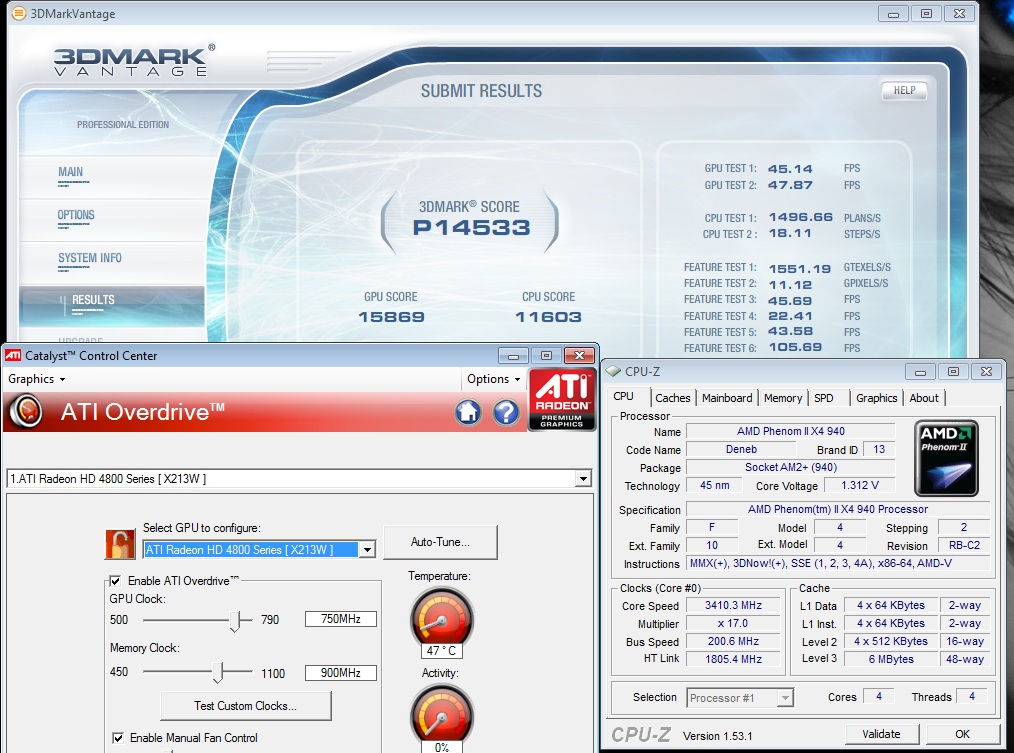Click the CPU score value 11603
The width and height of the screenshot is (1014, 753).
[x=548, y=317]
